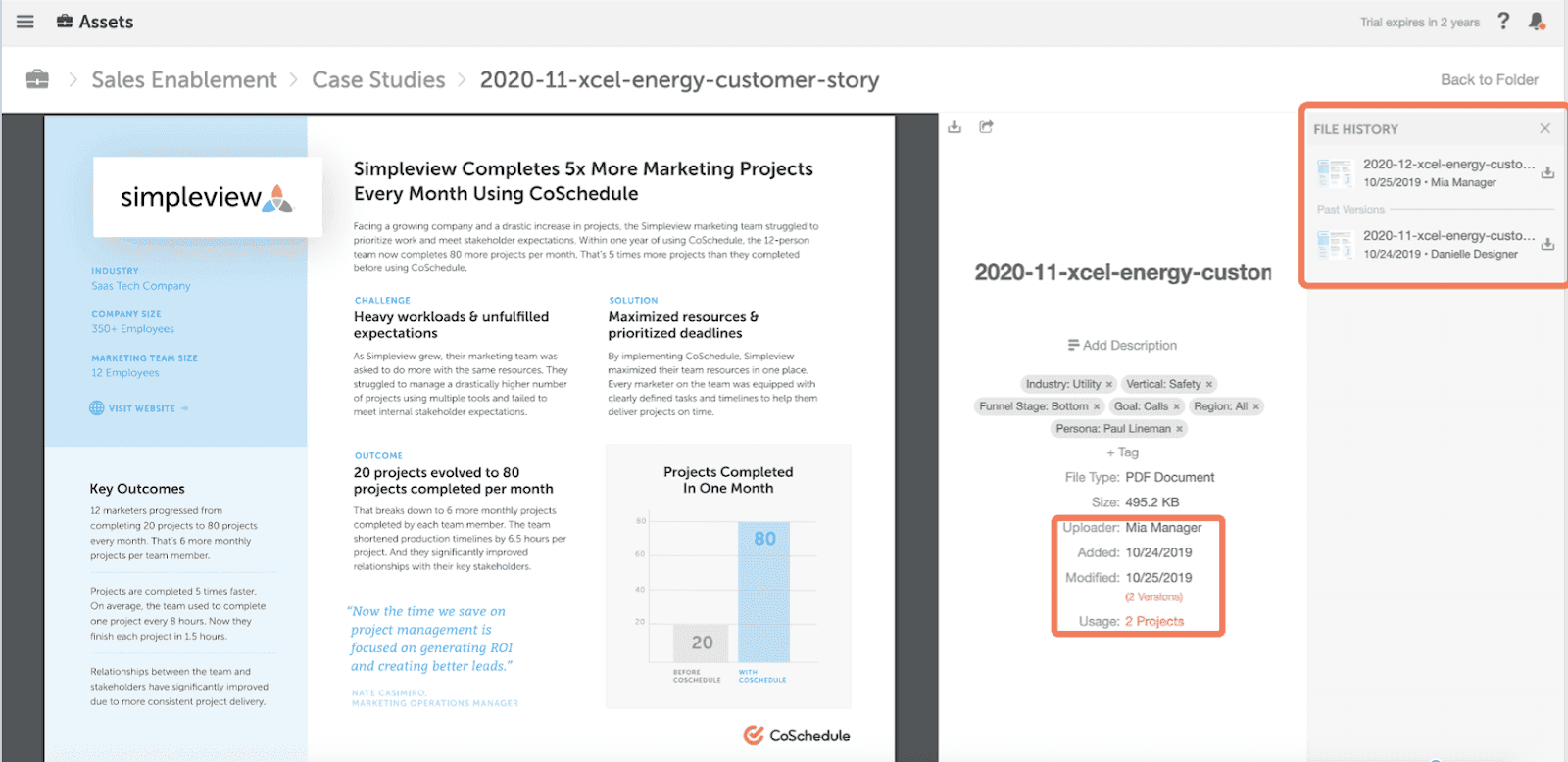Go to Sales Enablement breadcrumb
The height and width of the screenshot is (762, 1568).
[184, 79]
